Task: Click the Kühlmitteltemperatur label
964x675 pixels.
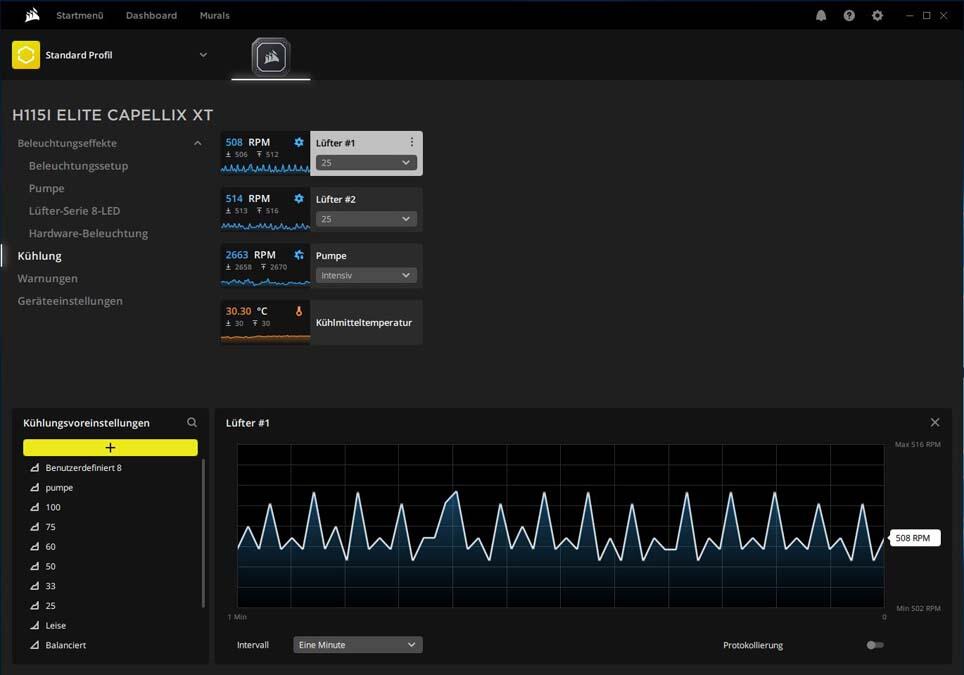Action: 364,323
